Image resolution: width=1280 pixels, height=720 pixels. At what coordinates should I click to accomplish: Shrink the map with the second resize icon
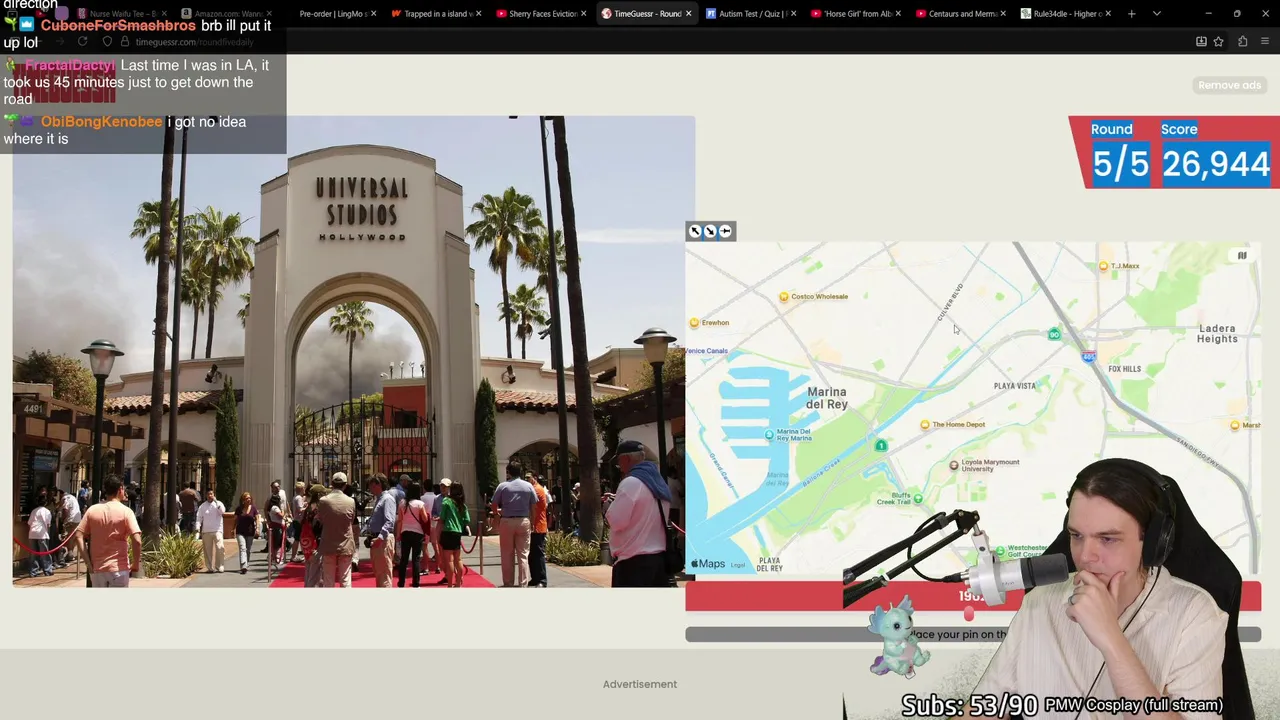(x=710, y=231)
